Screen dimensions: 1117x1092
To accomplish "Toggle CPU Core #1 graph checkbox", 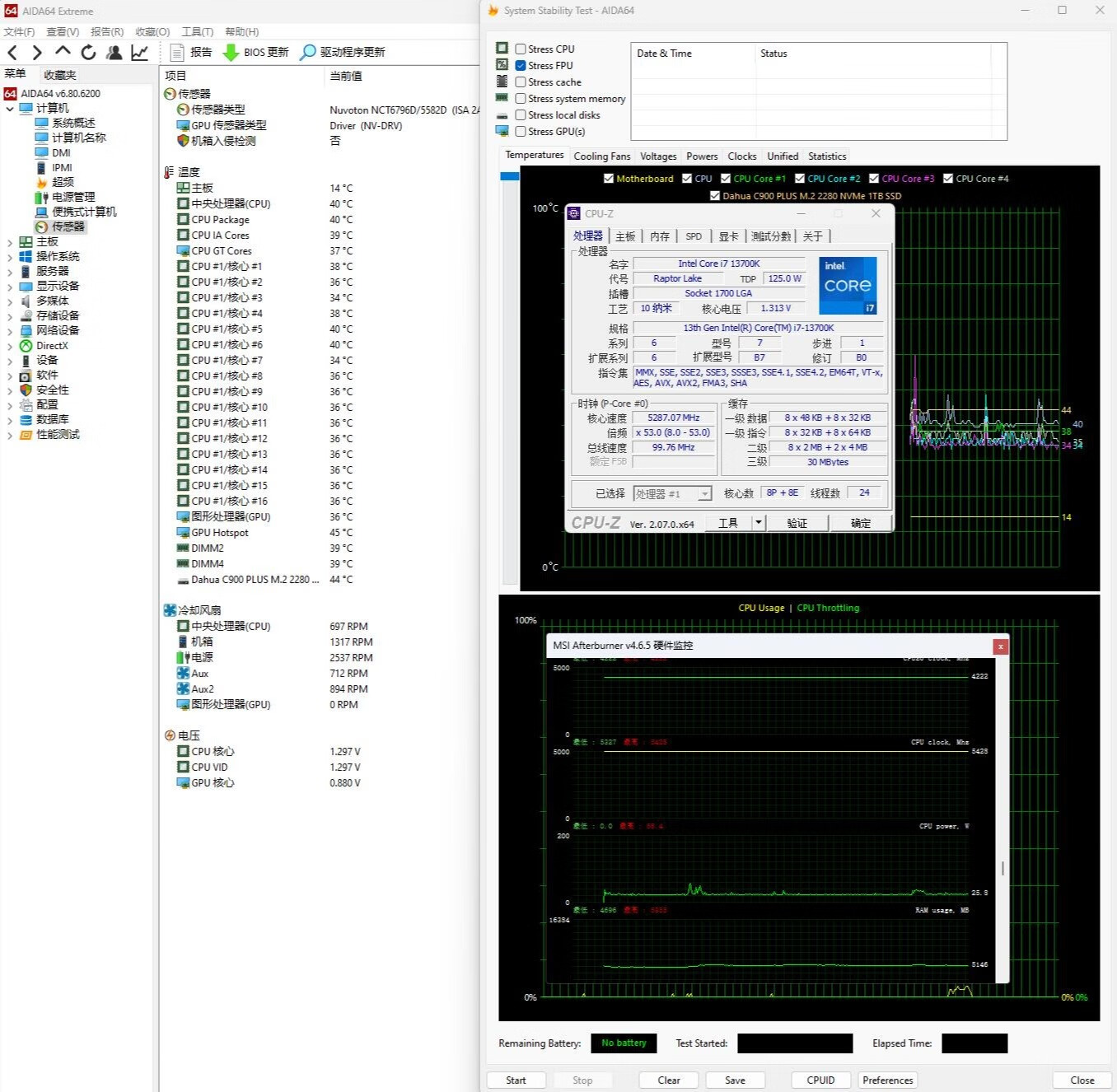I will point(726,179).
